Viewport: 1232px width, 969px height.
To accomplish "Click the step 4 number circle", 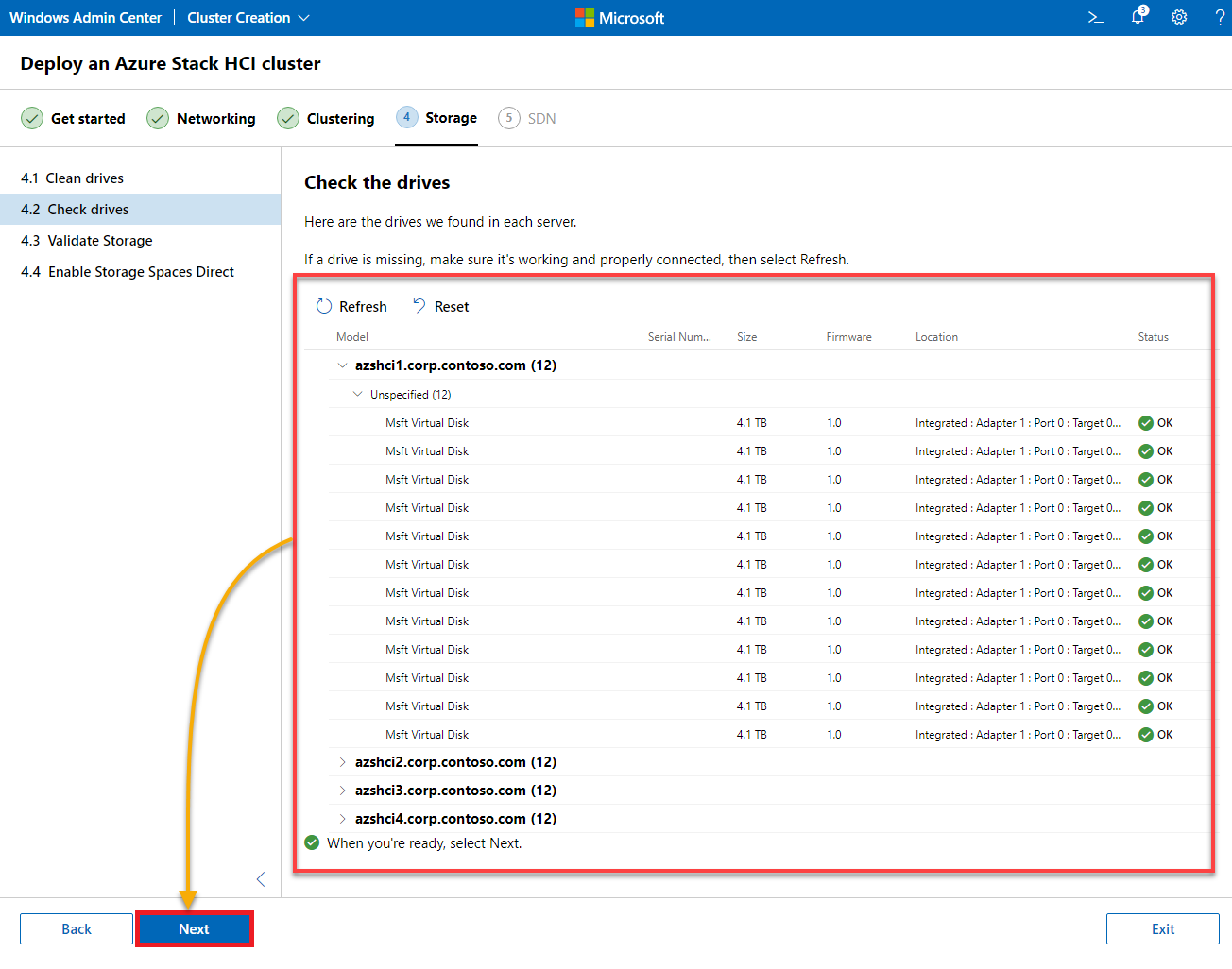I will [x=406, y=117].
